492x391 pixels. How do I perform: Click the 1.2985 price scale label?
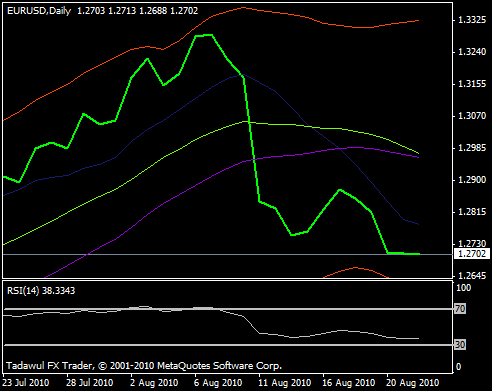pyautogui.click(x=472, y=148)
